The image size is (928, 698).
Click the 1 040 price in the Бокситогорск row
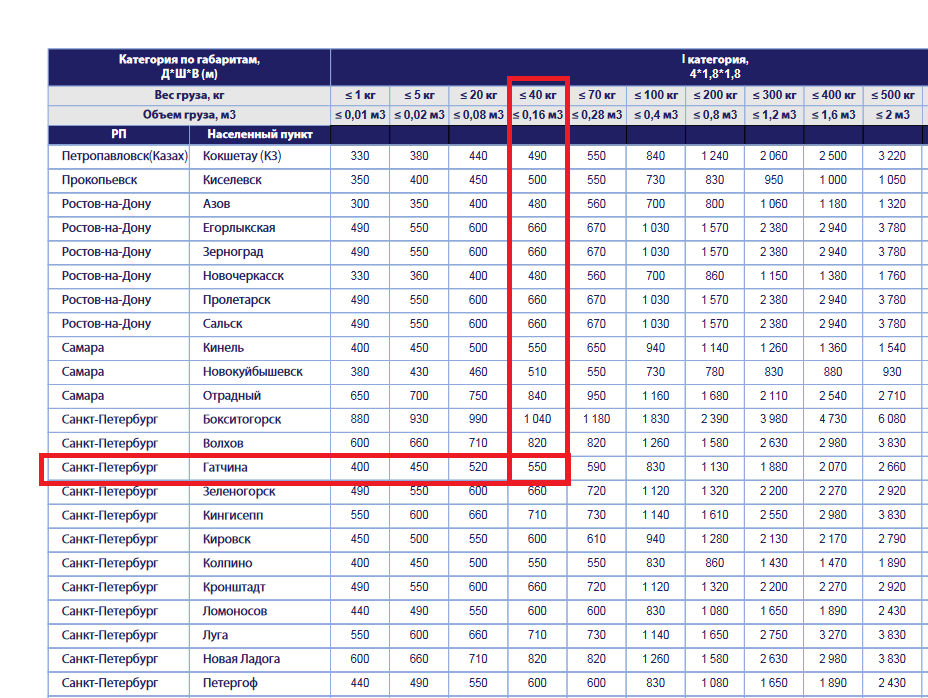point(537,419)
